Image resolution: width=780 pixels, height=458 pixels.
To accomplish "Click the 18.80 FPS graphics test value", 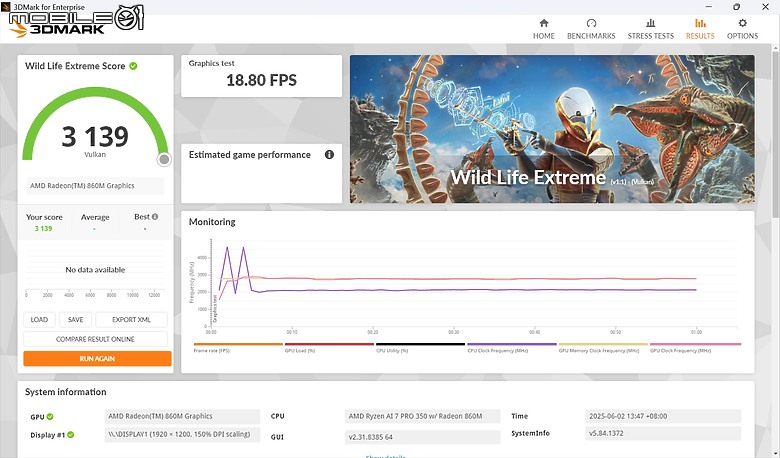I will coord(262,80).
